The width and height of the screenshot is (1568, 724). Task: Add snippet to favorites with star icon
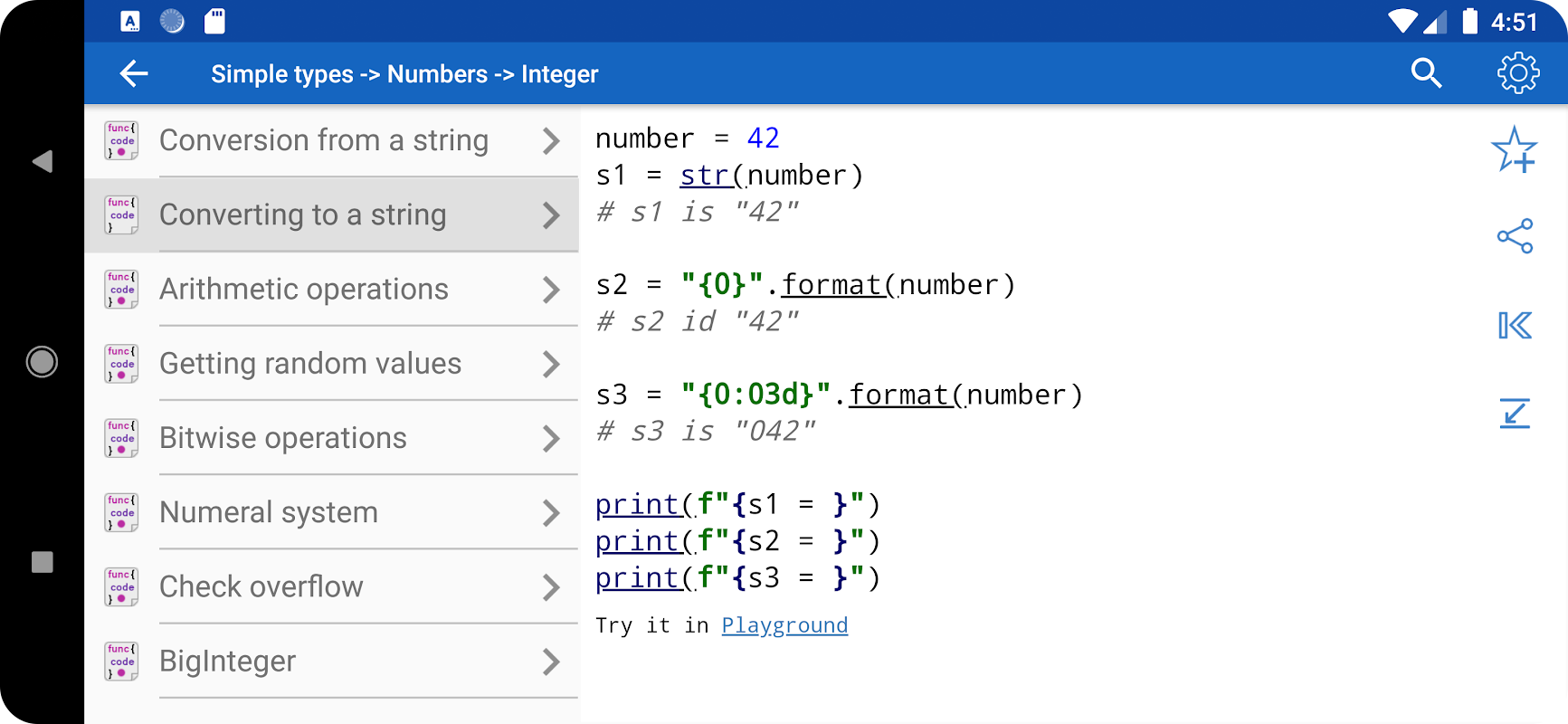point(1514,149)
